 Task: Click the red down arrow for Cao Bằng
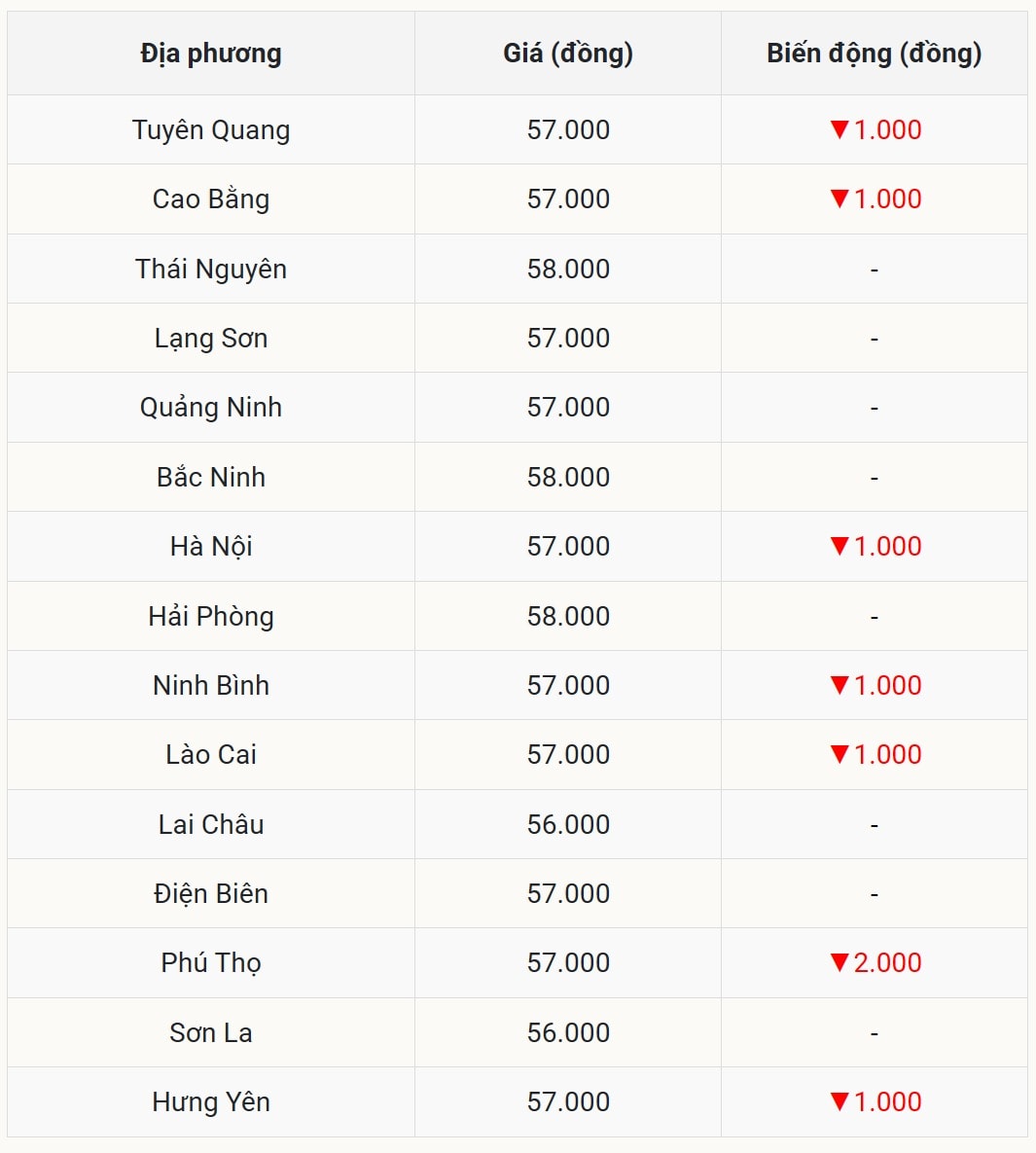[x=840, y=198]
